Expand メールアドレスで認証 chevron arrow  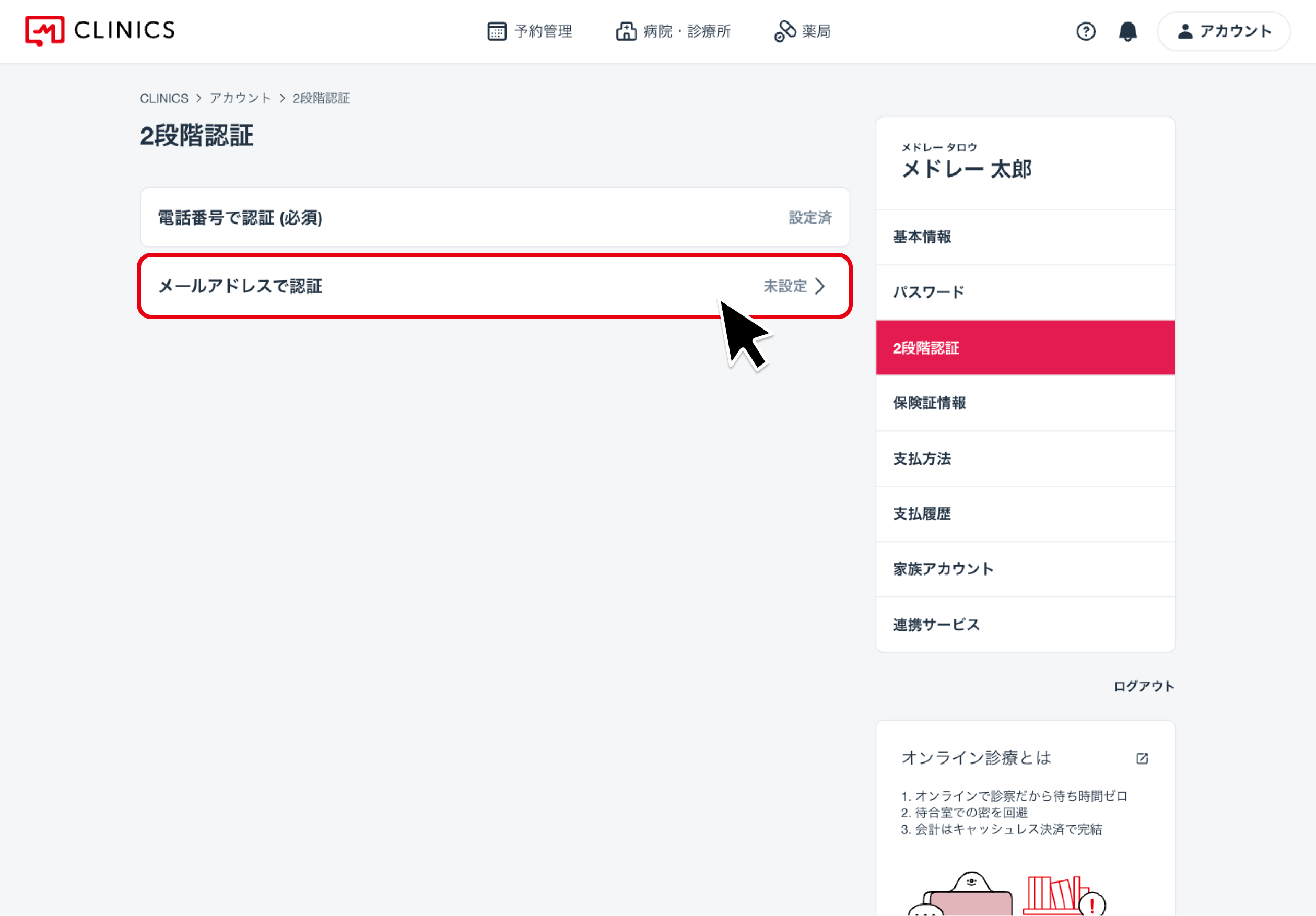820,286
